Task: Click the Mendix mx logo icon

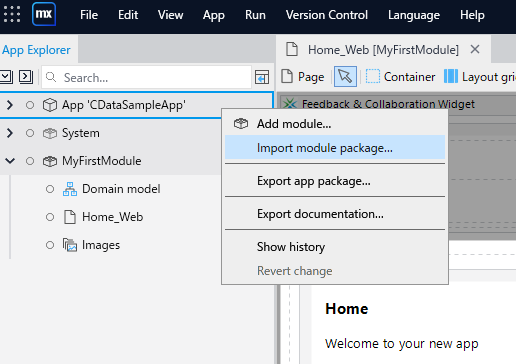Action: 44,14
